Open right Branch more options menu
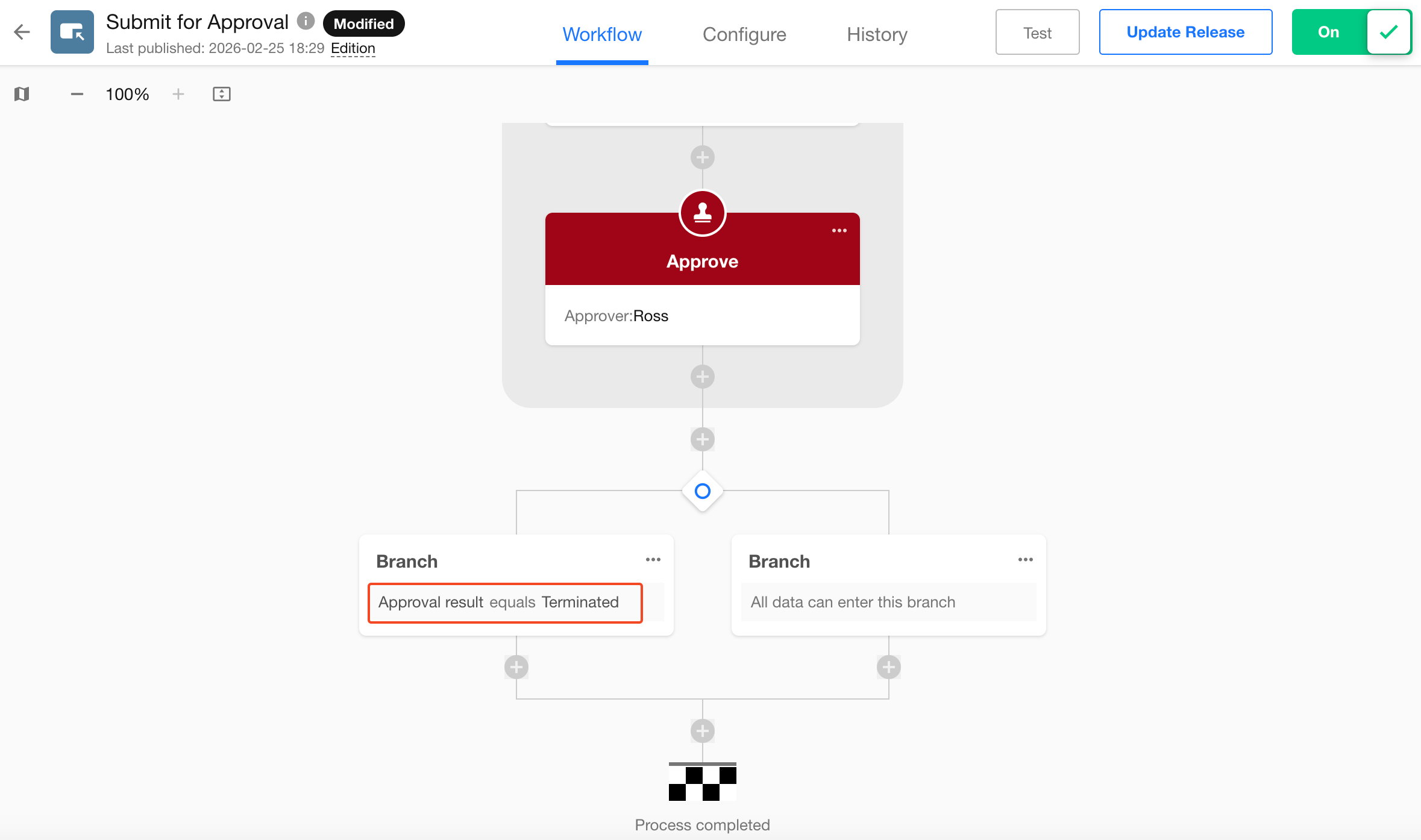This screenshot has width=1421, height=840. click(1025, 560)
